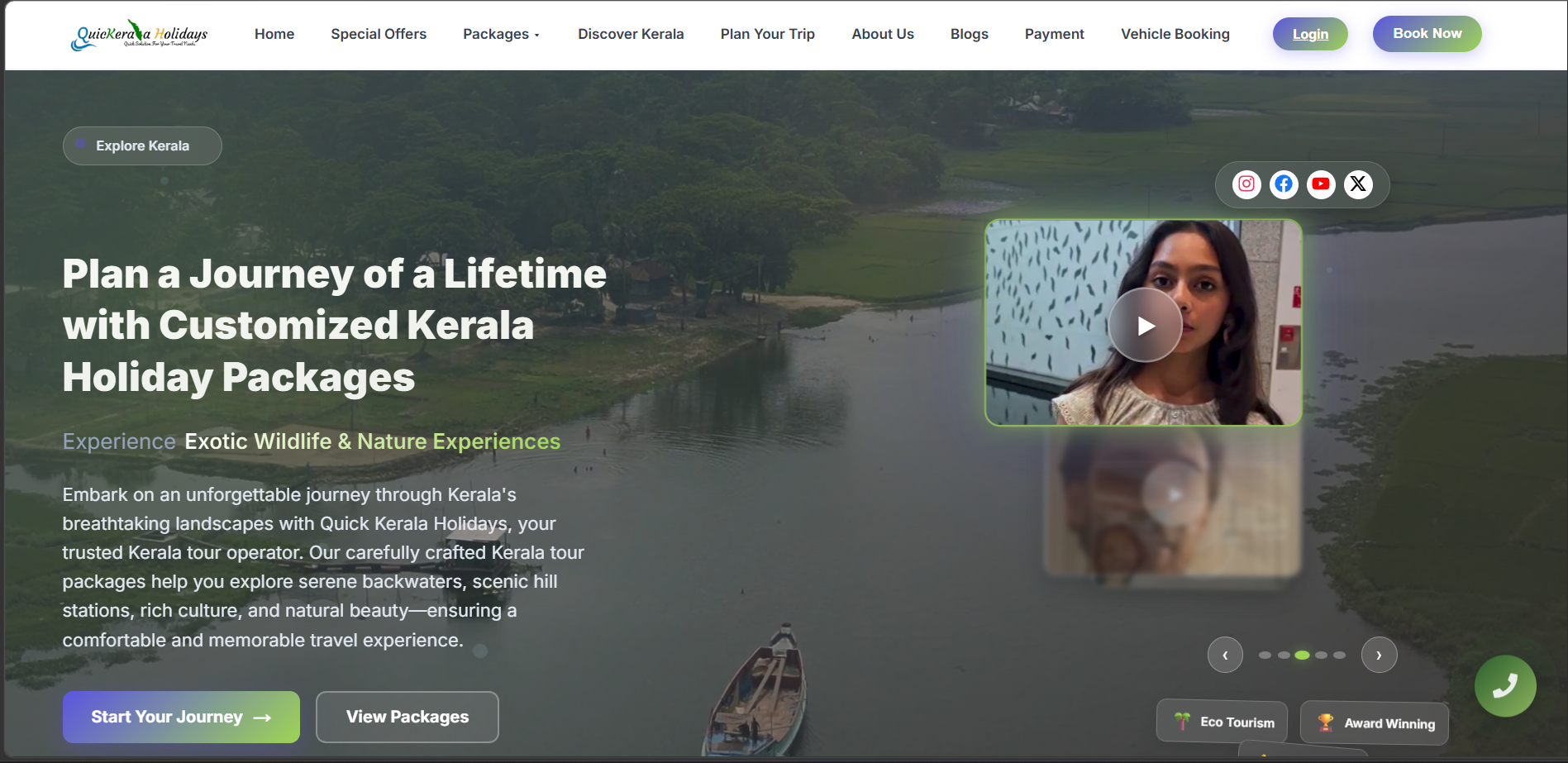Go to the next slide arrow
This screenshot has height=763, width=1568.
(x=1379, y=655)
